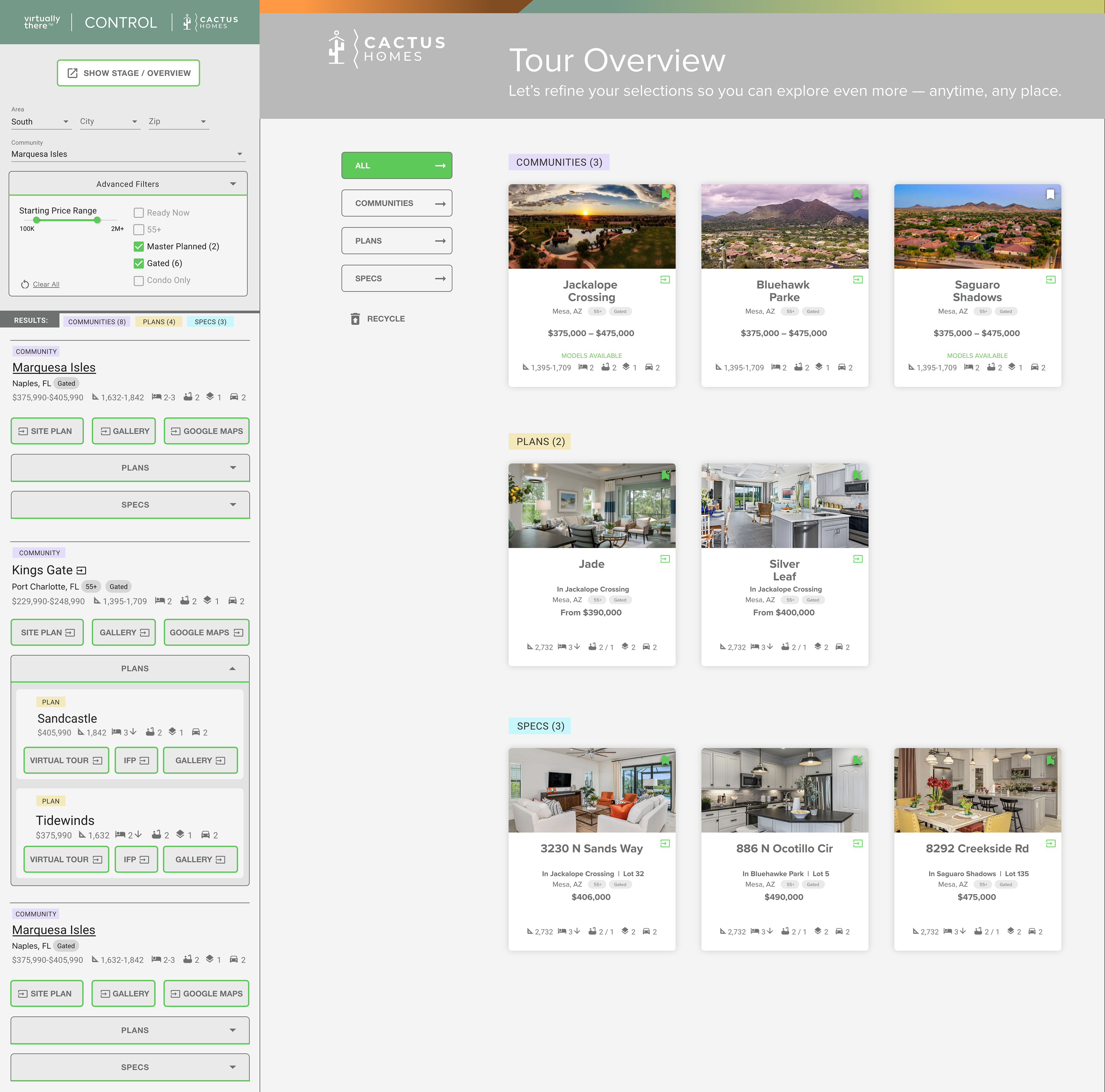Click the Clear All link
Image resolution: width=1105 pixels, height=1092 pixels.
pyautogui.click(x=46, y=285)
